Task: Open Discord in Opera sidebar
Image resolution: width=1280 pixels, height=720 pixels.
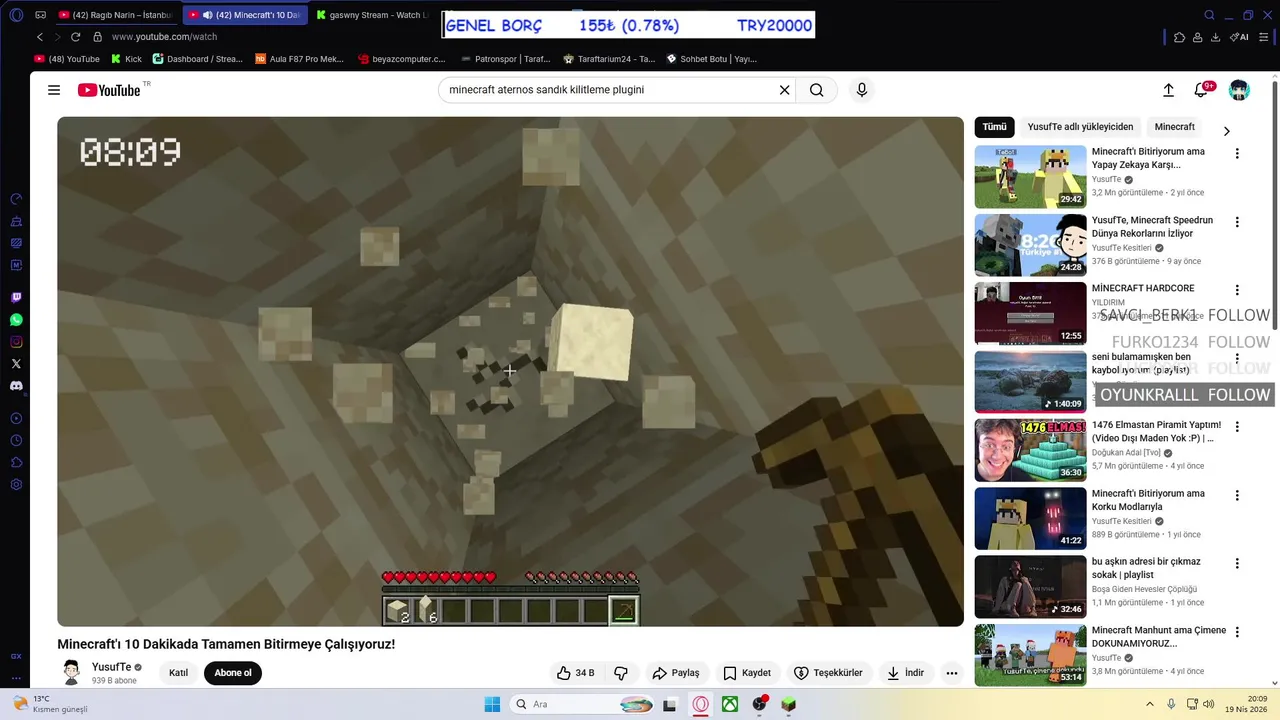Action: (x=16, y=386)
